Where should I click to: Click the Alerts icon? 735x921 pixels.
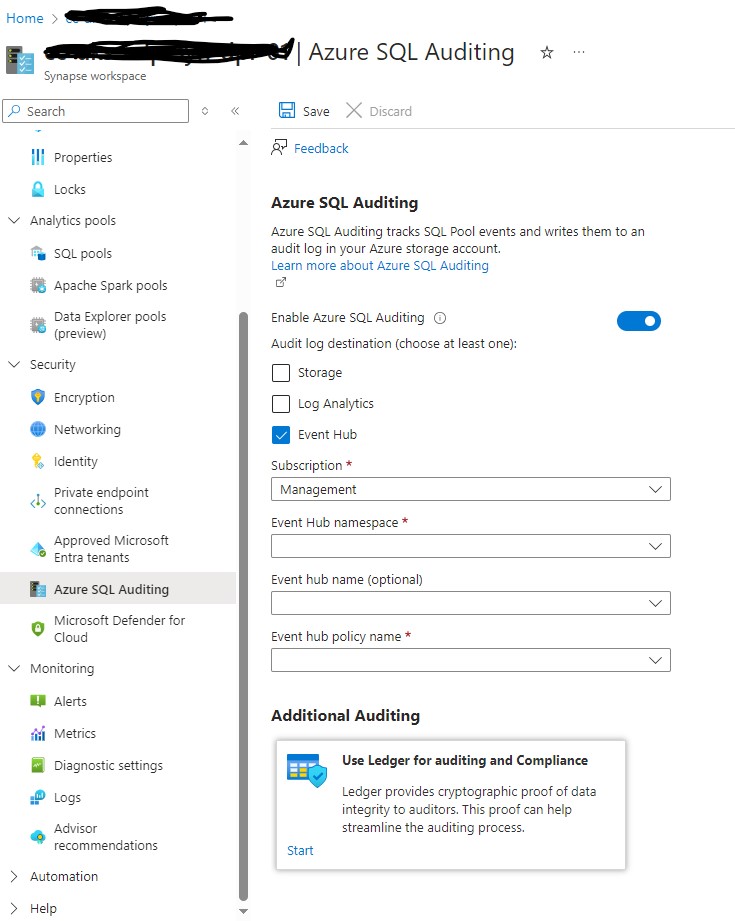pos(38,701)
